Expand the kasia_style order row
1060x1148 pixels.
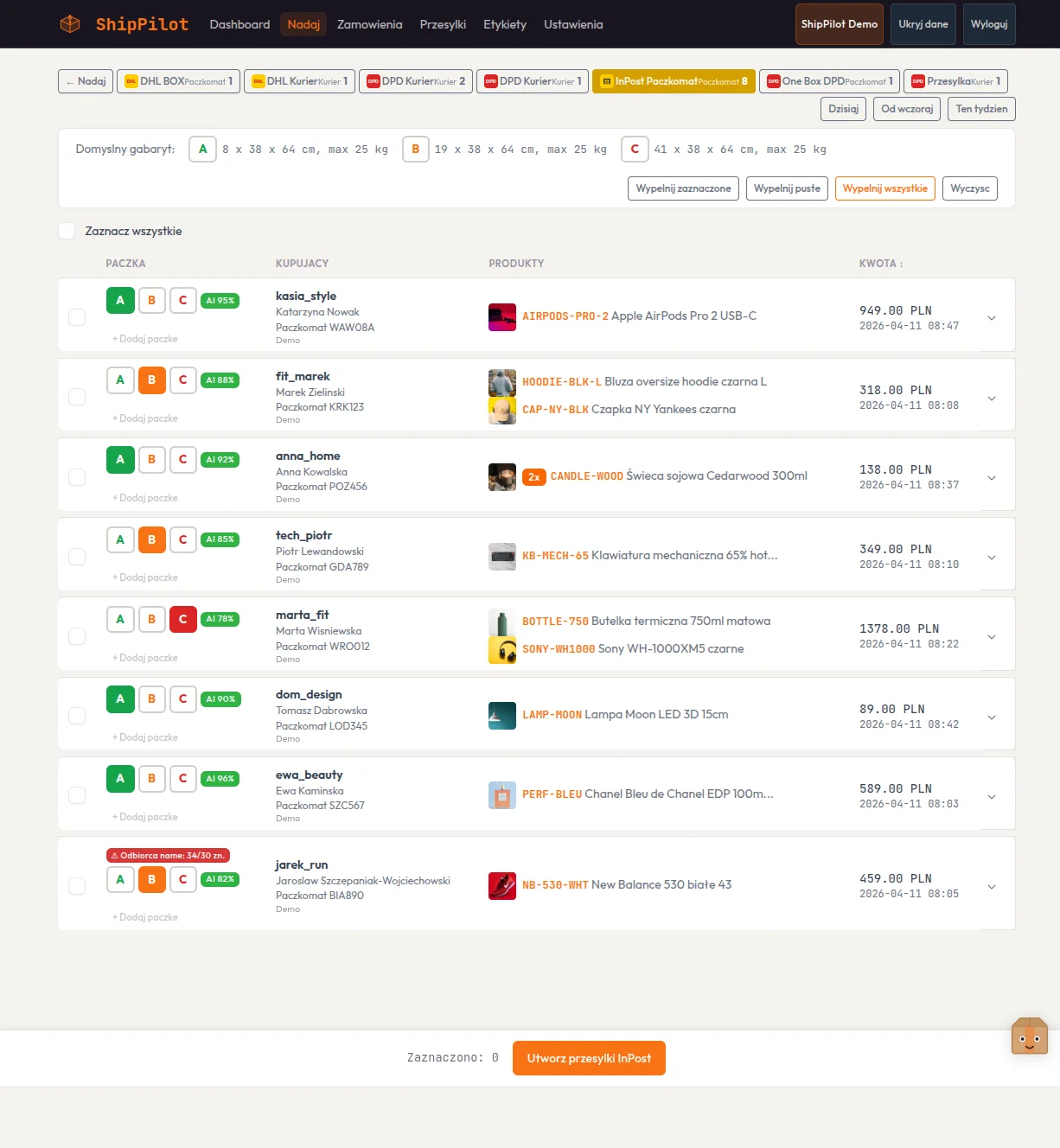[x=992, y=318]
